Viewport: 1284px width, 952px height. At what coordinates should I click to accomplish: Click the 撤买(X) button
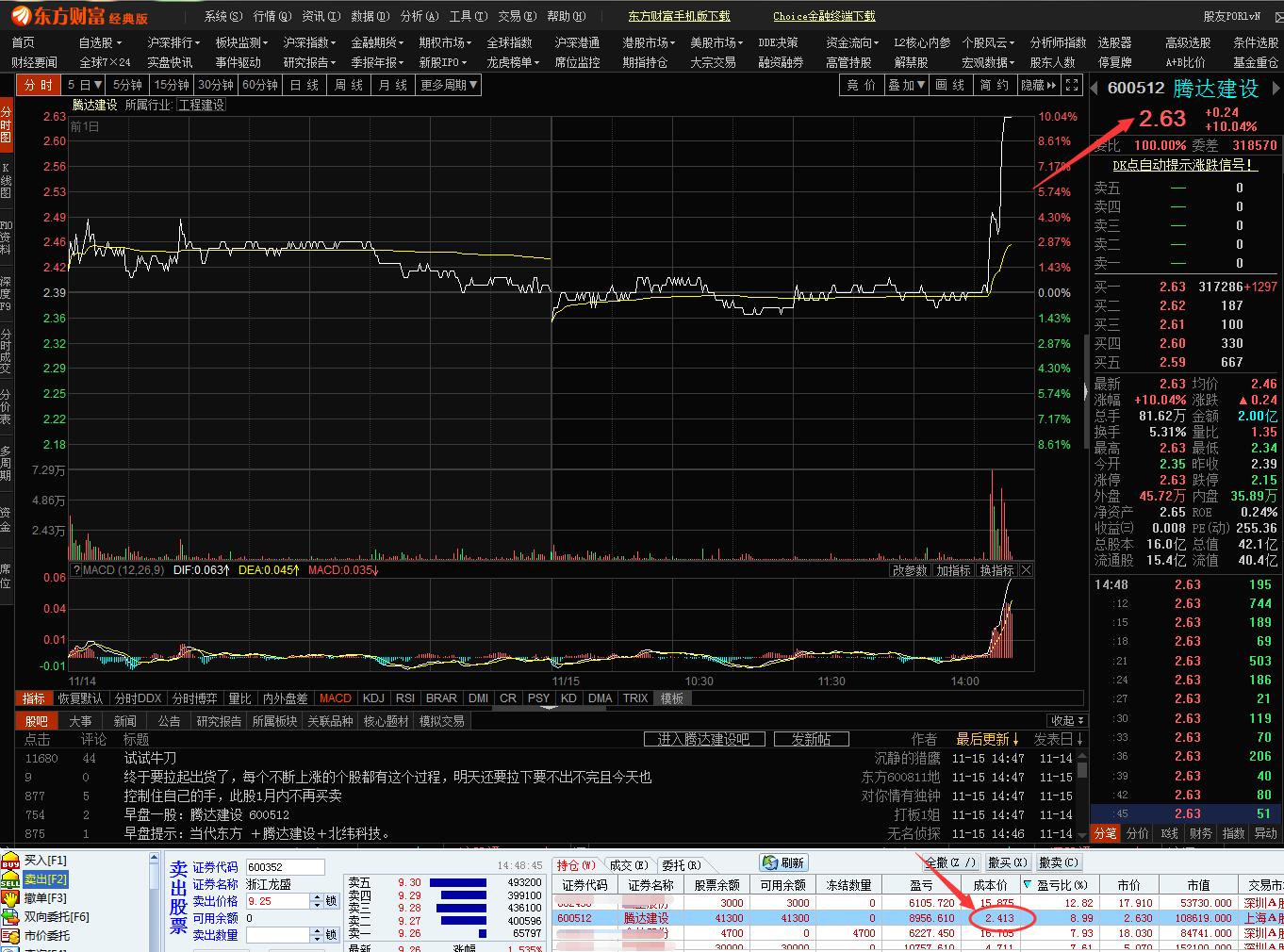(1007, 862)
